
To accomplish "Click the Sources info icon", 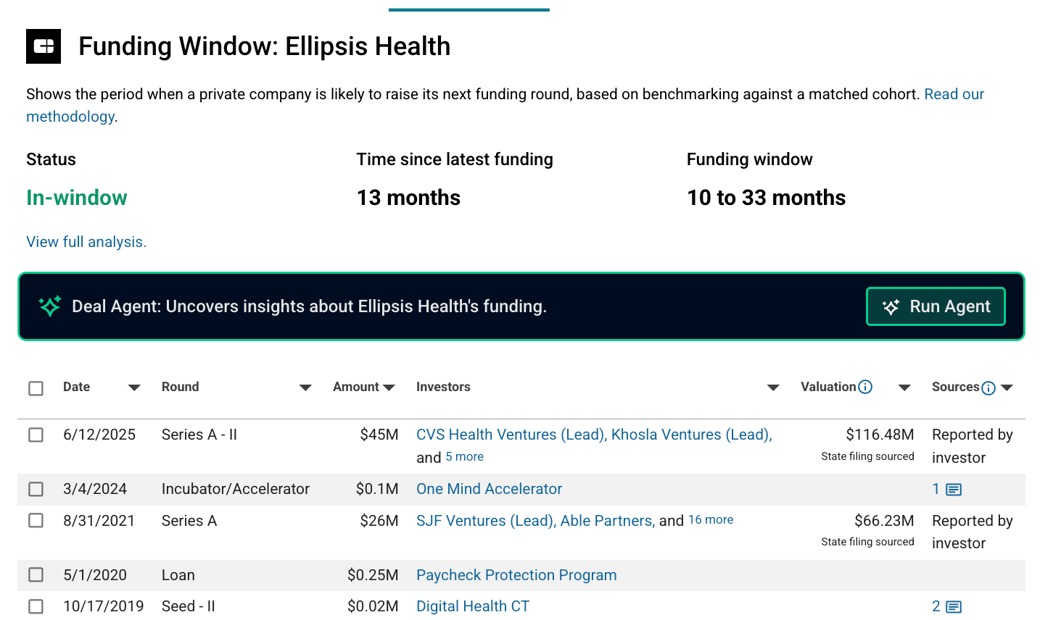I will point(988,388).
